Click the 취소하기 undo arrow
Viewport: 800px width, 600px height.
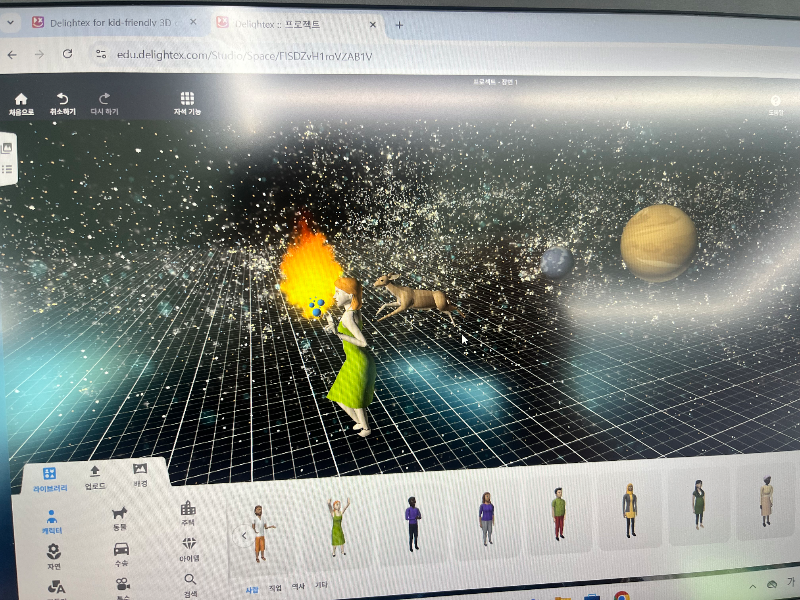point(62,99)
